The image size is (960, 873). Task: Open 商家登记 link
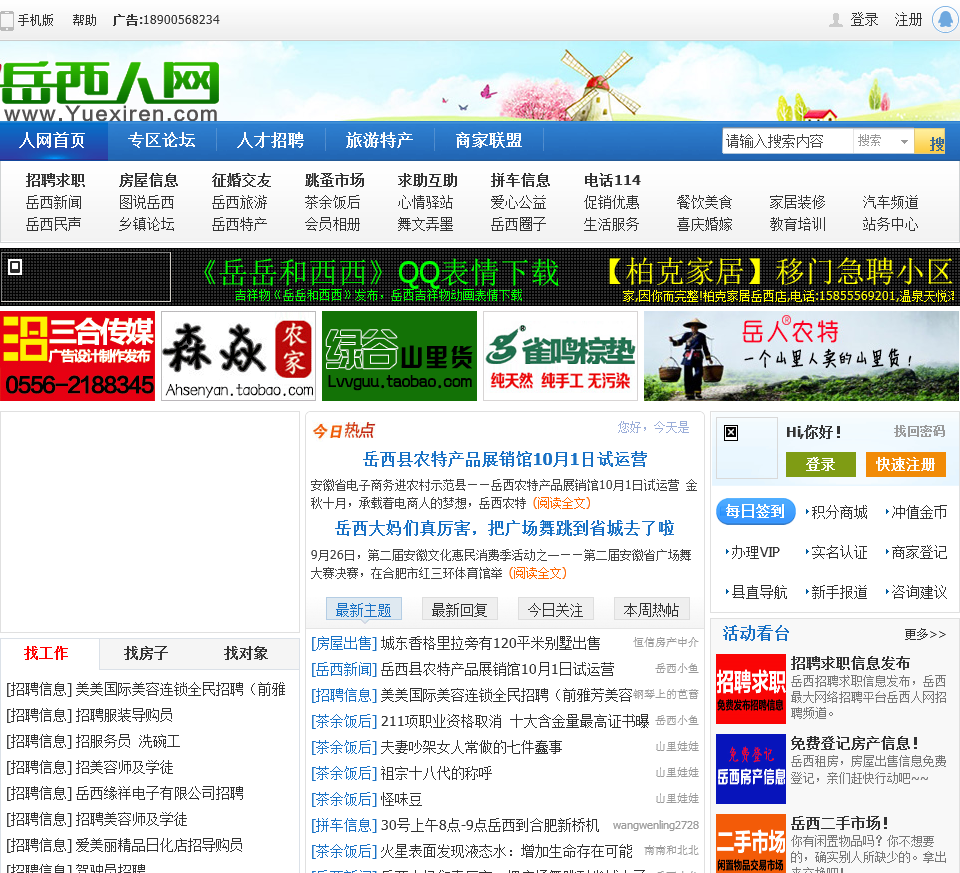pos(920,553)
